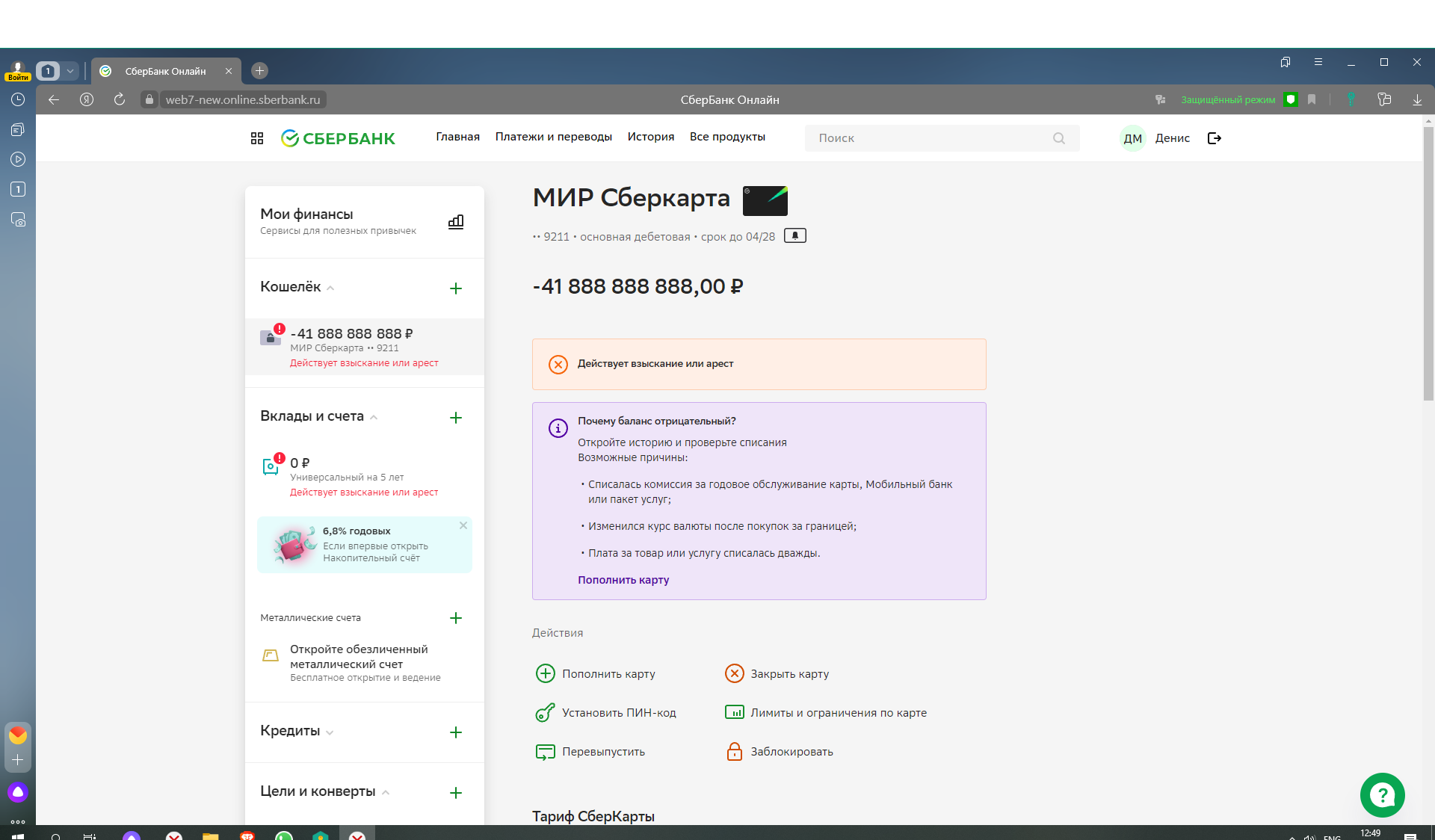Open the История menu item
Image resolution: width=1435 pixels, height=840 pixels.
point(650,137)
